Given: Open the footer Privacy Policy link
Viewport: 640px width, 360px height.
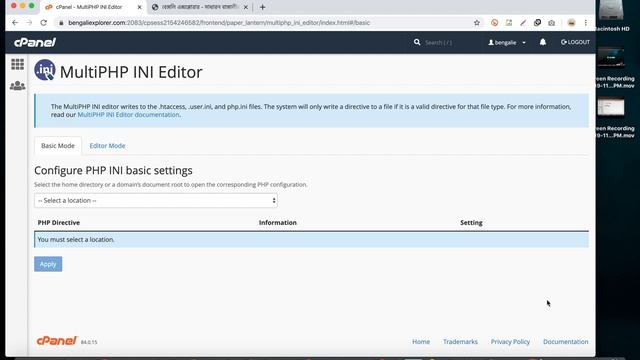Looking at the screenshot, I should tap(510, 342).
